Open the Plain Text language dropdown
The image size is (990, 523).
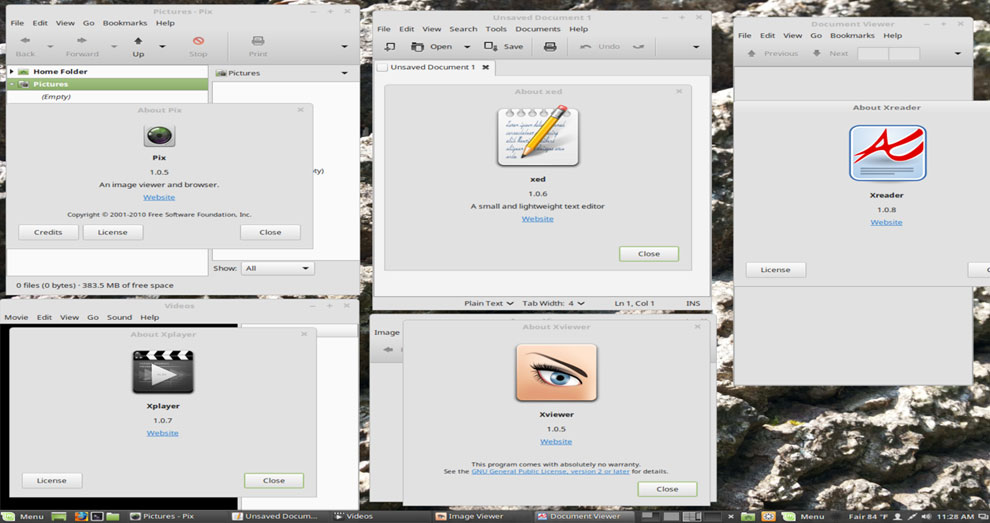click(489, 304)
